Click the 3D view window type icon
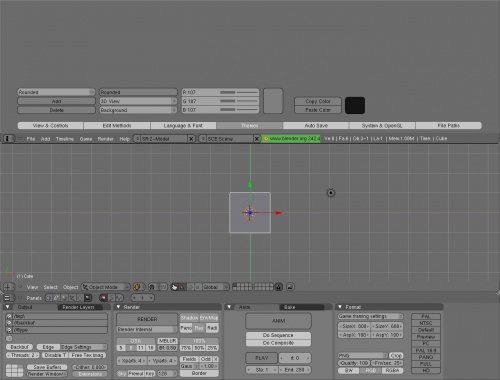500x380 pixels. [9, 287]
